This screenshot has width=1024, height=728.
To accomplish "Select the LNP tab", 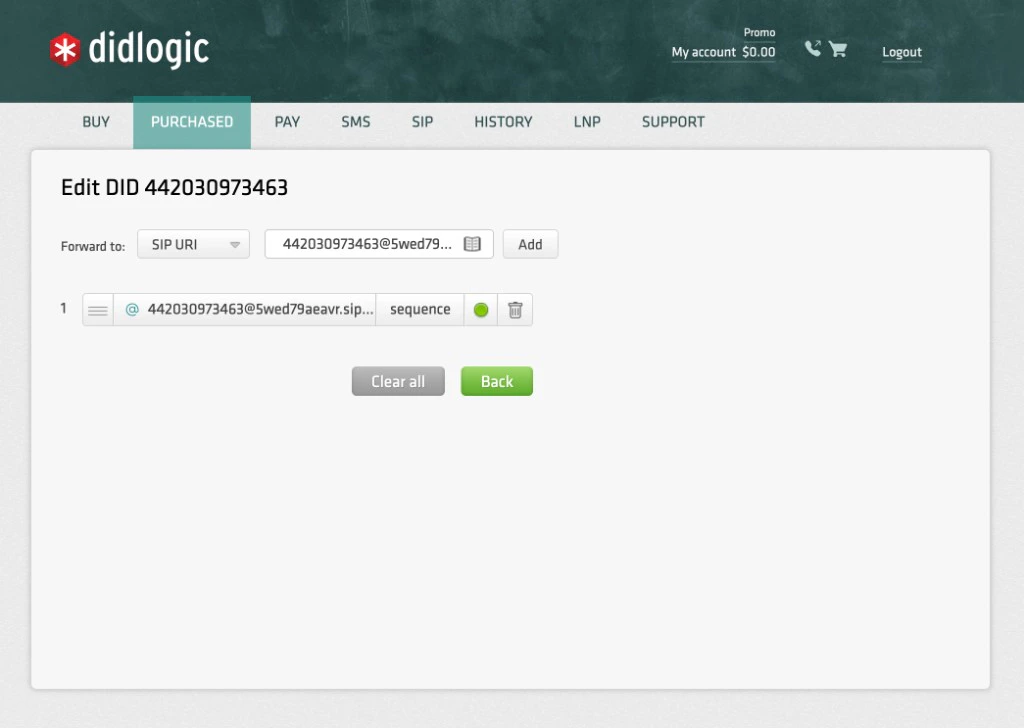I will coord(587,122).
